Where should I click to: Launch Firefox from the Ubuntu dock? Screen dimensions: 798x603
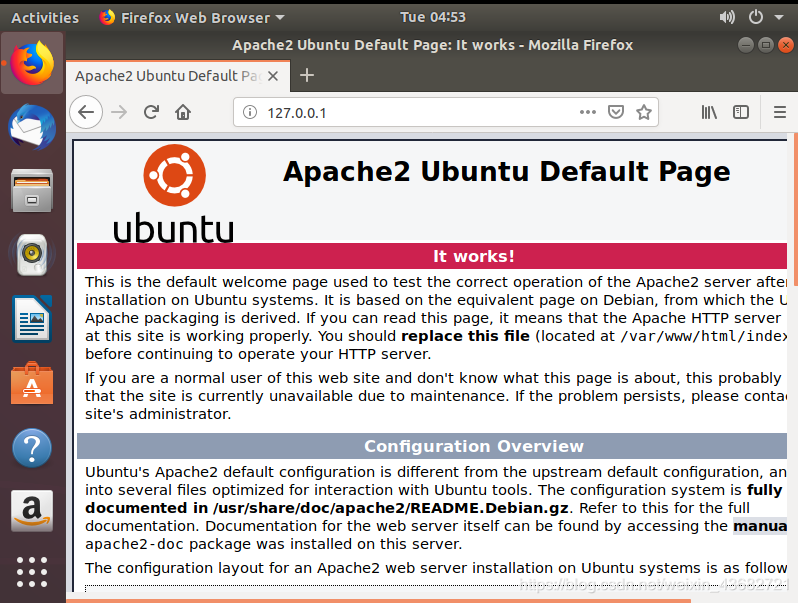pos(32,63)
